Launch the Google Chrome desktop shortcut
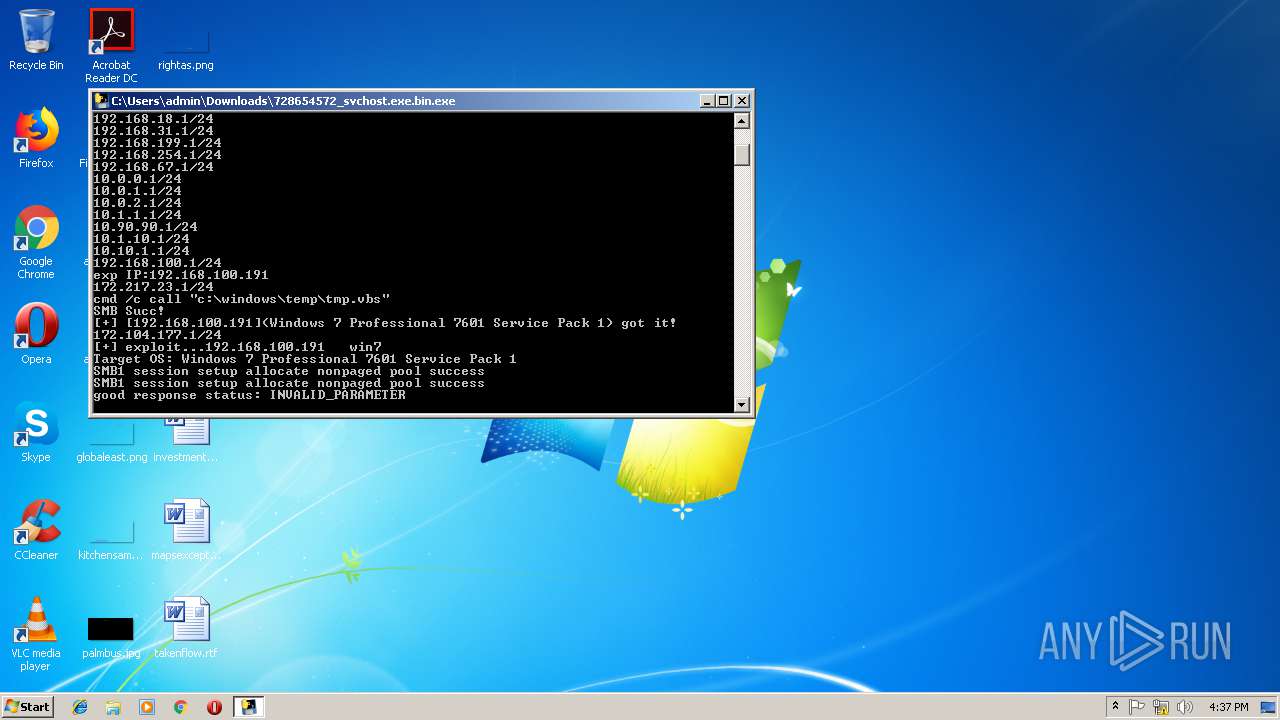This screenshot has width=1280, height=720. click(36, 242)
